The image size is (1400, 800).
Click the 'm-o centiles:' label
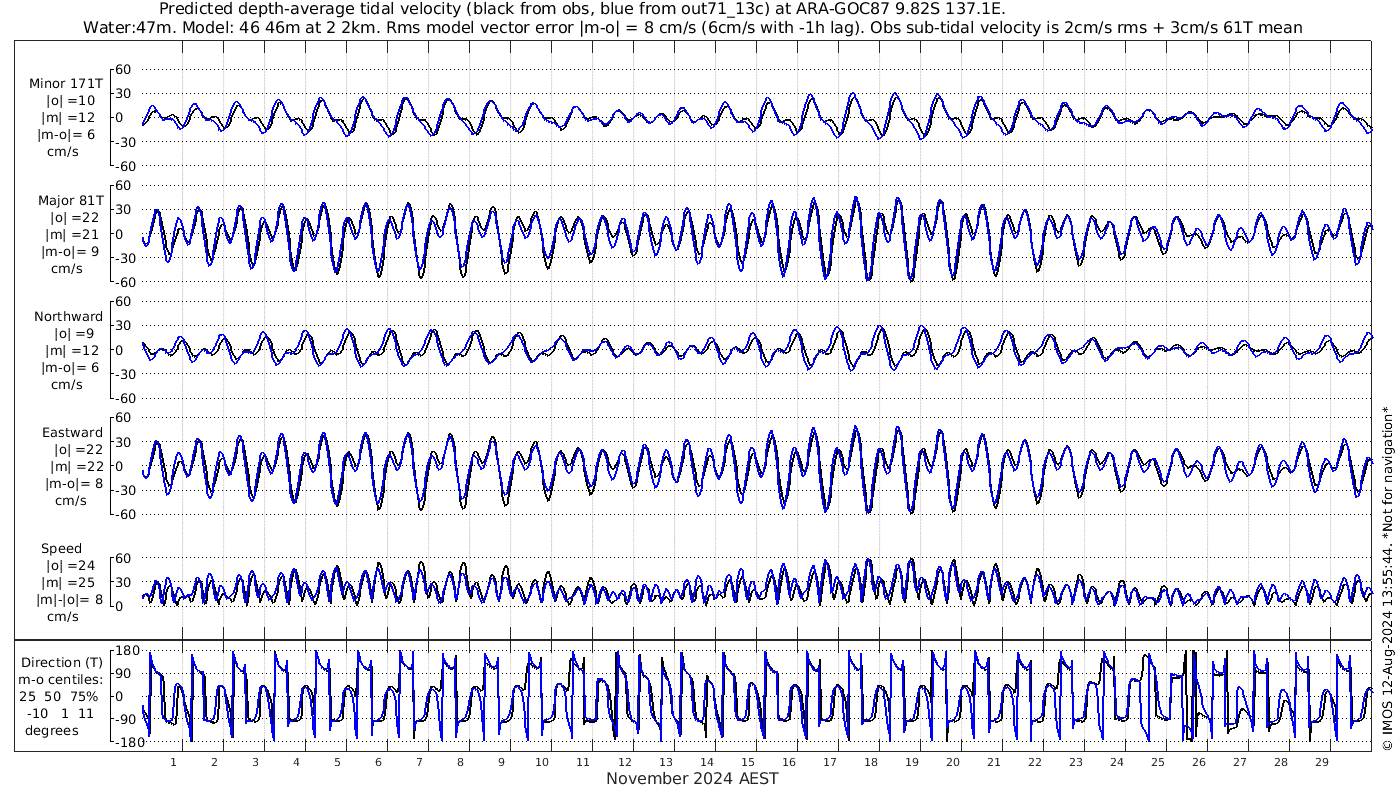(x=61, y=680)
